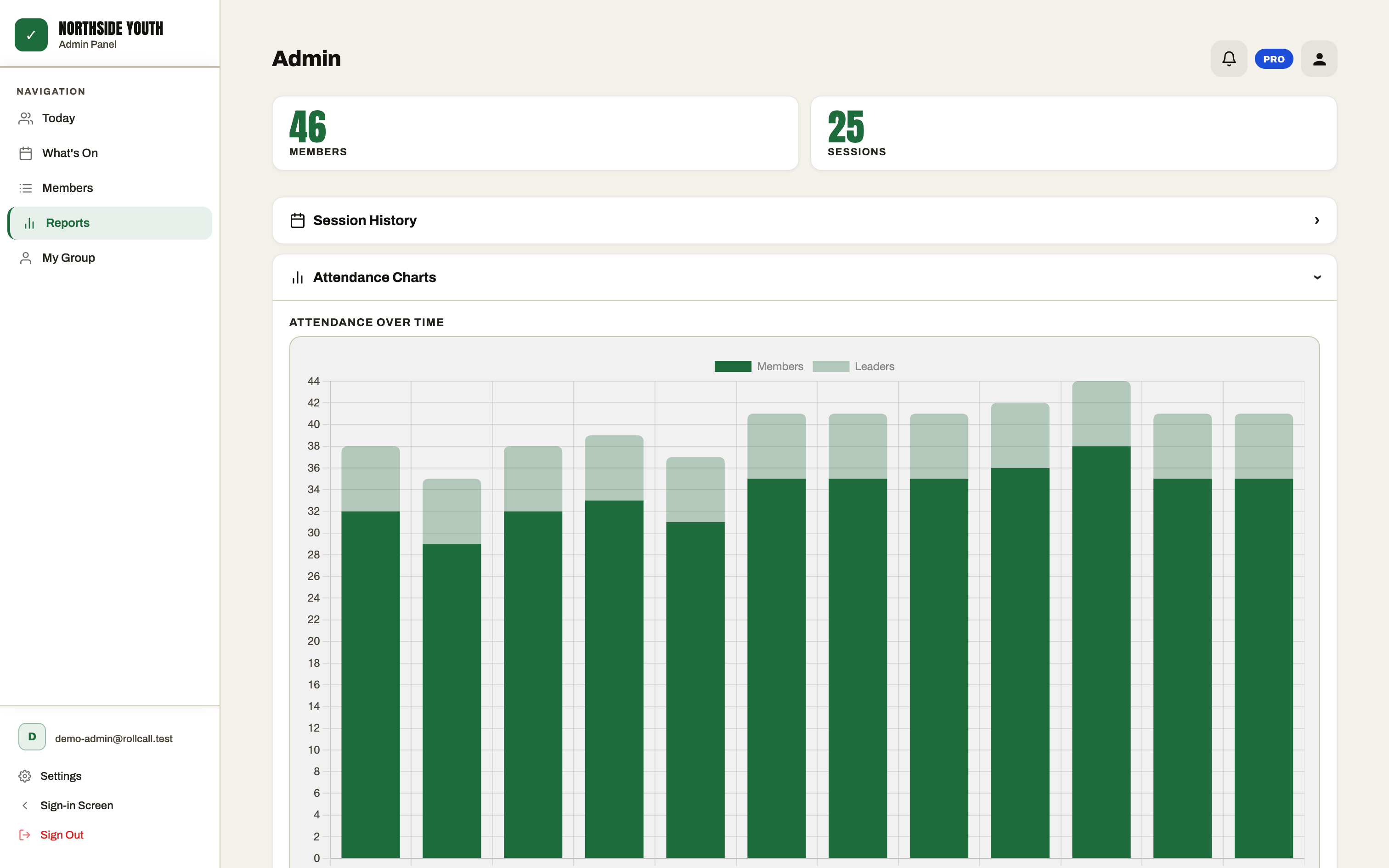This screenshot has height=868, width=1389.
Task: Open the notifications bell
Action: [x=1229, y=59]
